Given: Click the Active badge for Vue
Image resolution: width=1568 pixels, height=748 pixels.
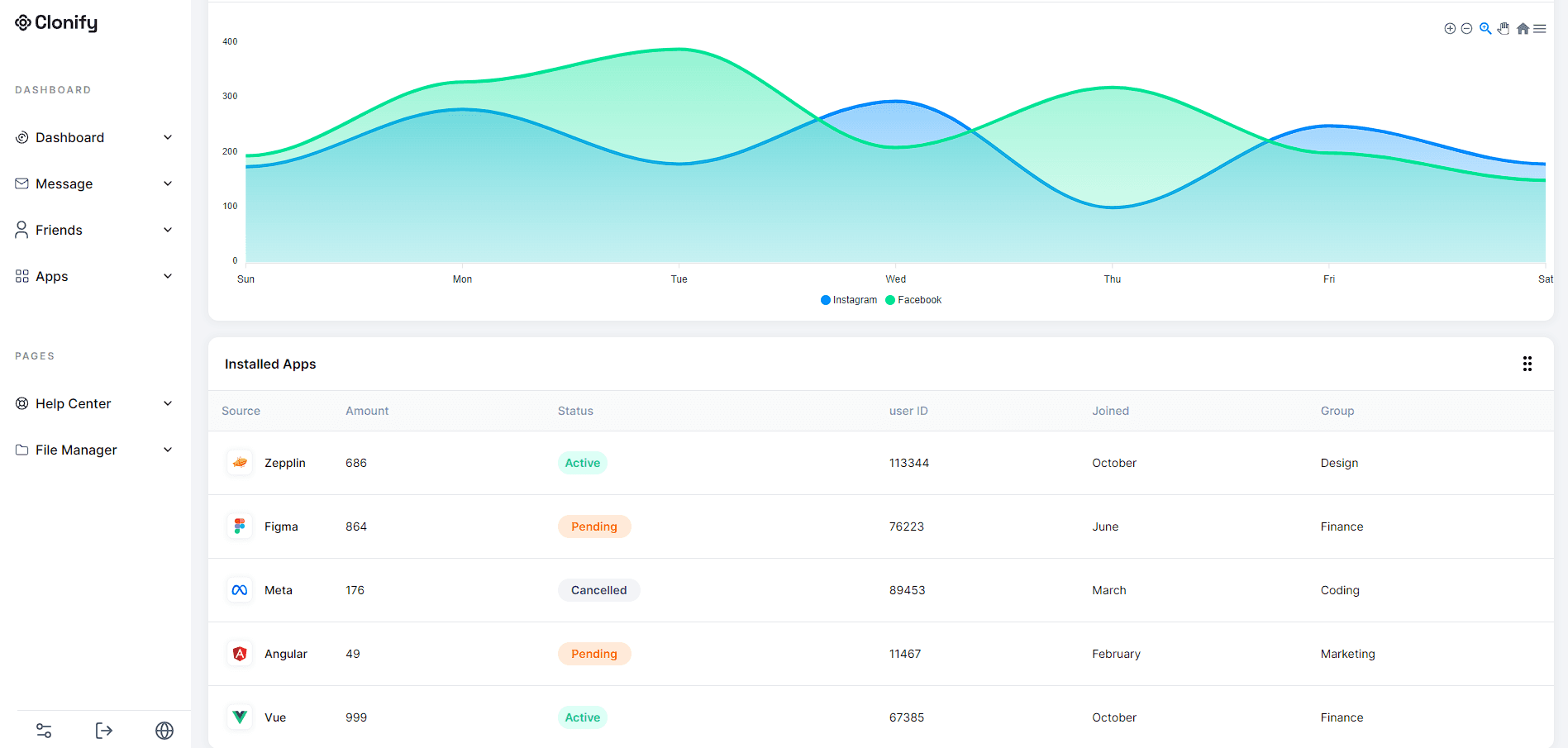Looking at the screenshot, I should tap(583, 717).
